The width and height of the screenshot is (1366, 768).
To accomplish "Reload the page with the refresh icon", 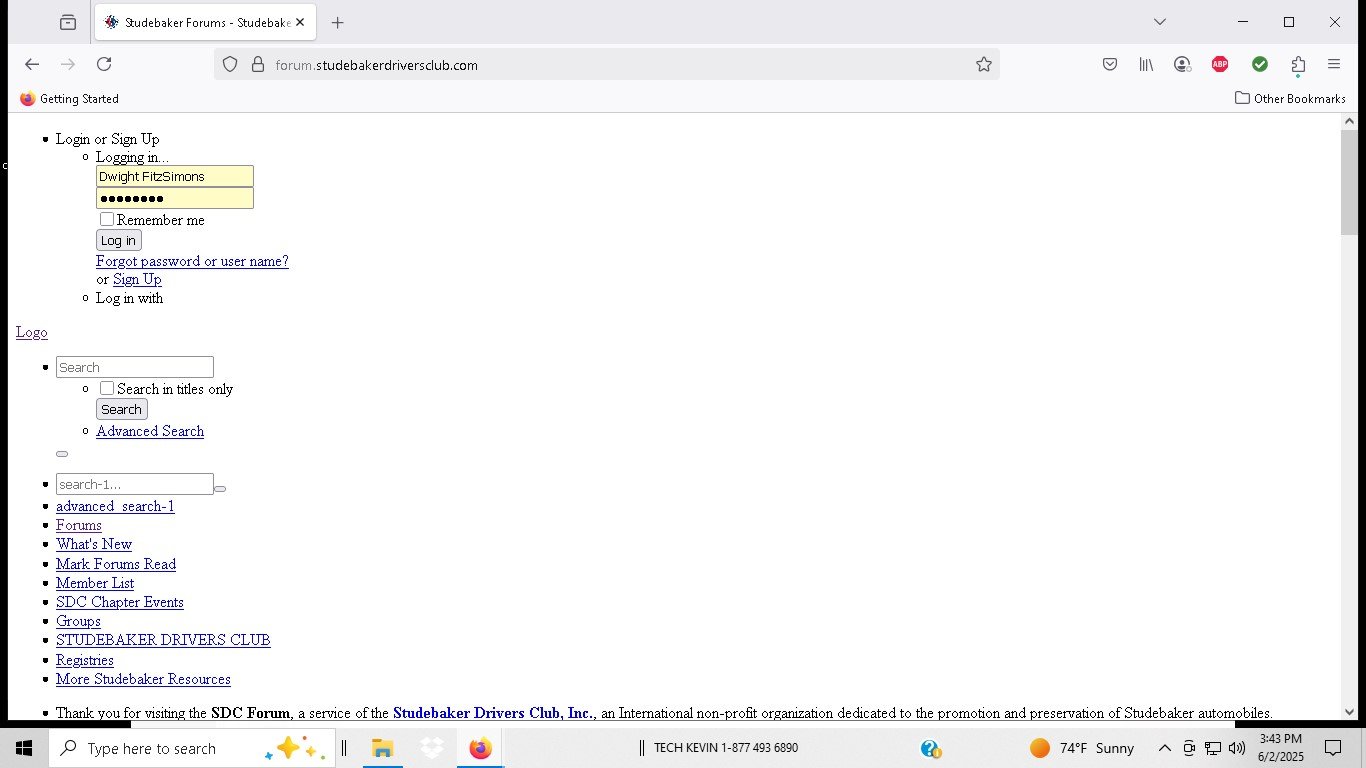I will (104, 64).
